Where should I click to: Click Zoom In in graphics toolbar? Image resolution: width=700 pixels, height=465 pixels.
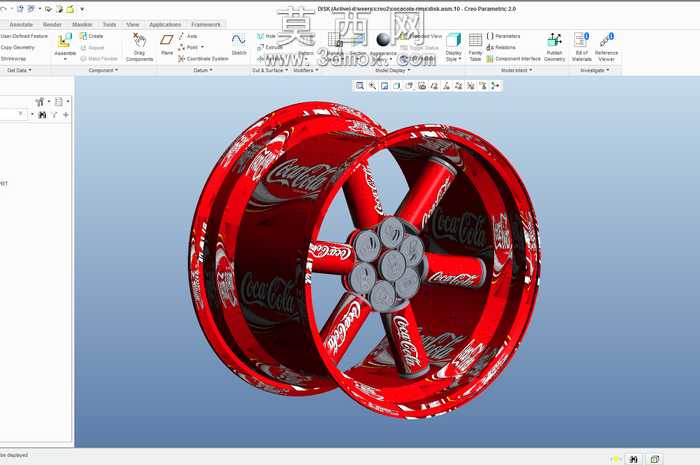(372, 86)
